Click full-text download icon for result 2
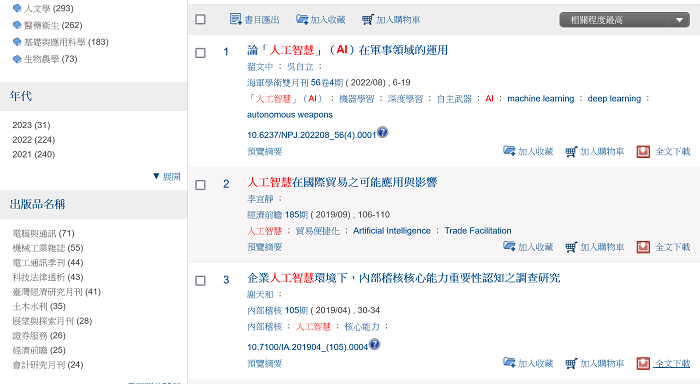Image resolution: width=700 pixels, height=384 pixels. tap(643, 247)
